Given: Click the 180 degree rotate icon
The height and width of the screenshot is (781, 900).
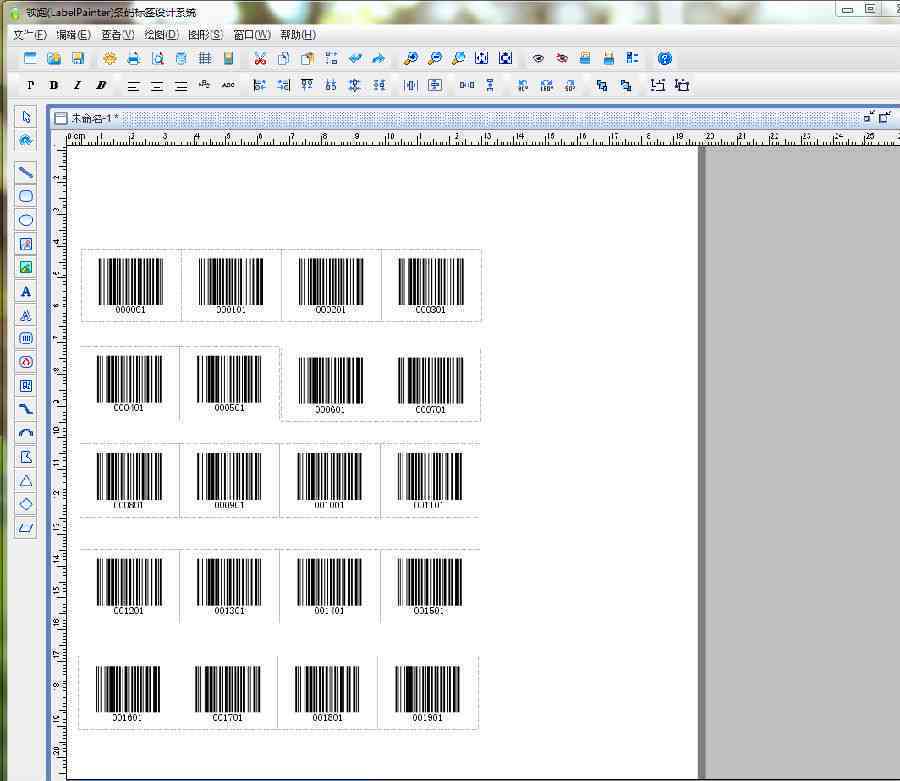Looking at the screenshot, I should click(x=546, y=86).
